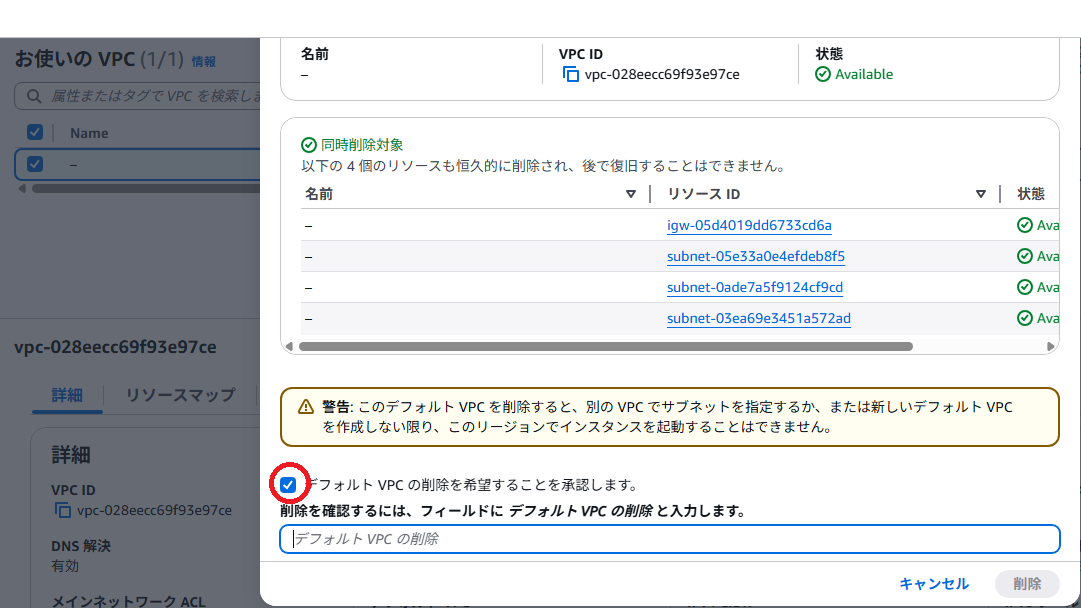Click the Name column header in VPC list

[89, 133]
